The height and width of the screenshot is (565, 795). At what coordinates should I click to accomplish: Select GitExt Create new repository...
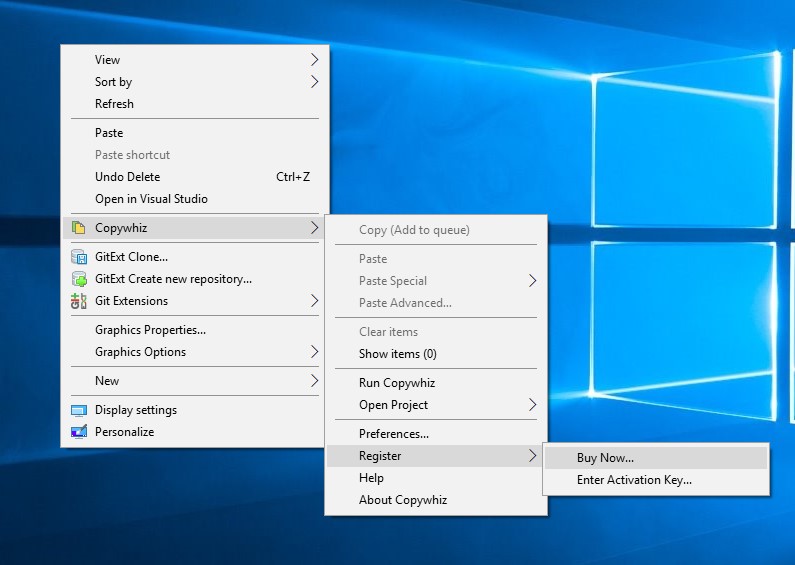(195, 279)
